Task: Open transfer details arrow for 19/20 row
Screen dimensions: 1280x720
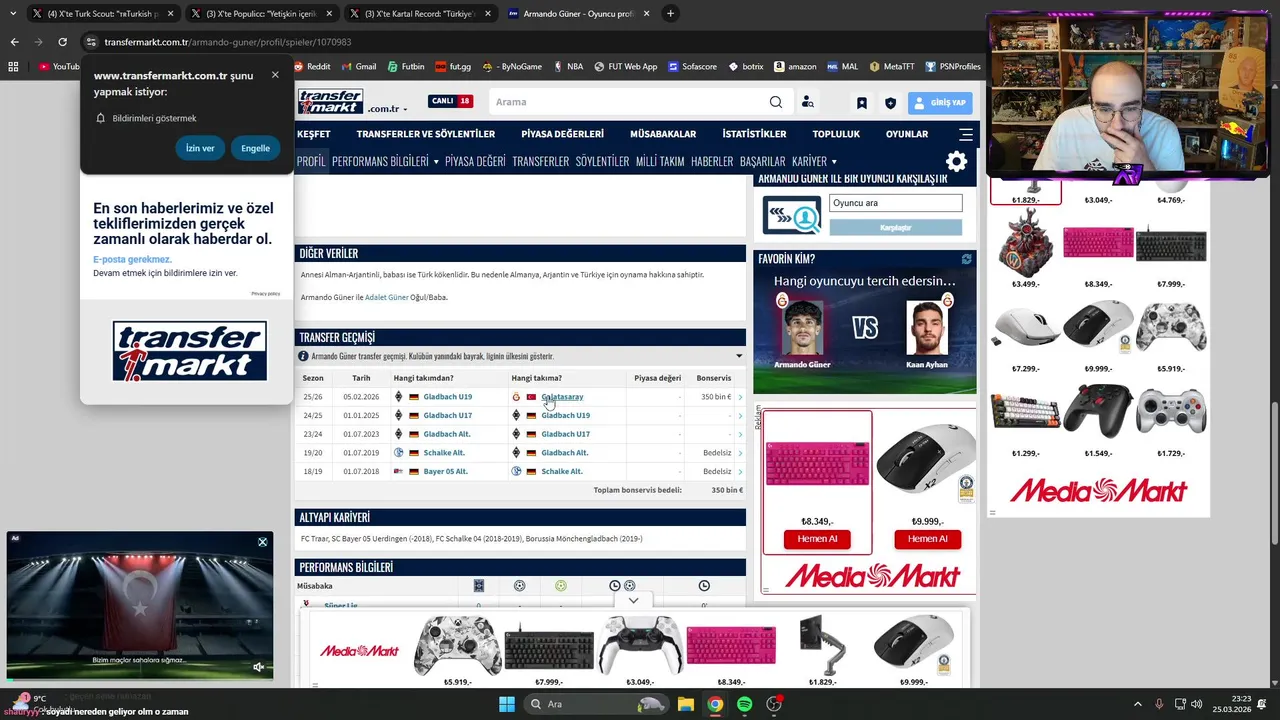Action: 740,453
